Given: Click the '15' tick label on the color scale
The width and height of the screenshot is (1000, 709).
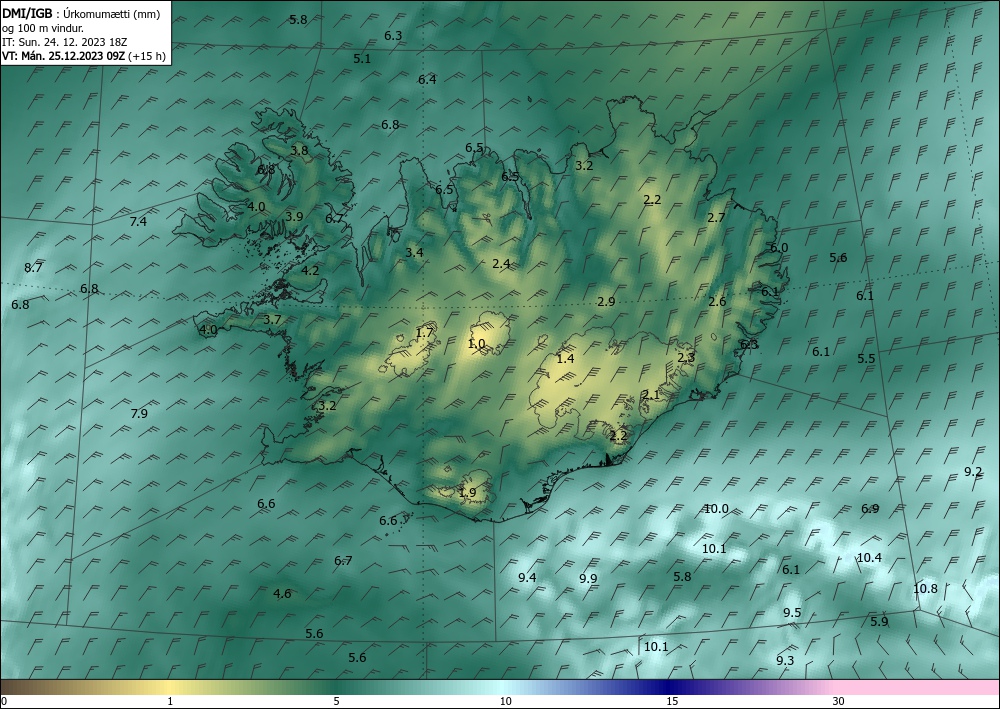Looking at the screenshot, I should tap(672, 702).
